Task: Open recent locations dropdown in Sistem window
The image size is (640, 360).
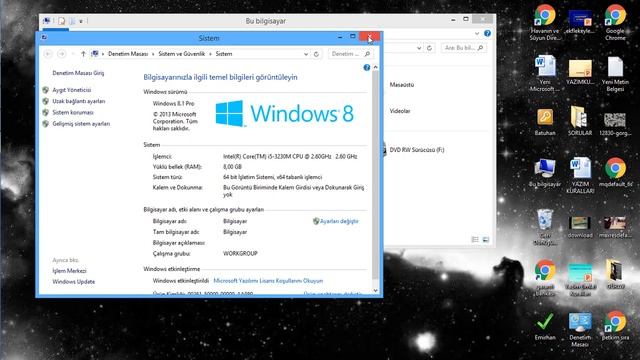Action: pyautogui.click(x=73, y=54)
